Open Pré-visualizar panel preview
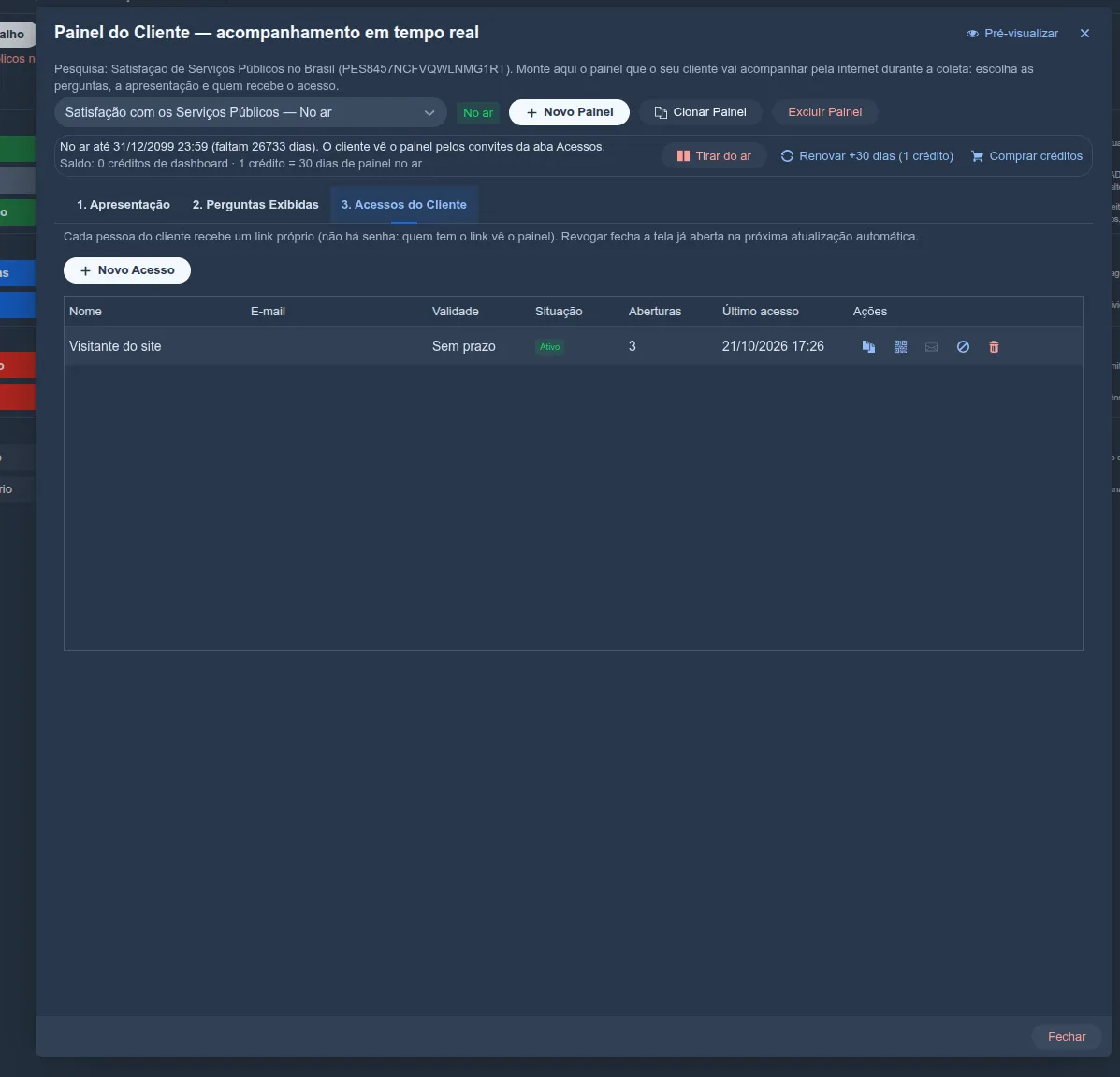 (x=1012, y=34)
